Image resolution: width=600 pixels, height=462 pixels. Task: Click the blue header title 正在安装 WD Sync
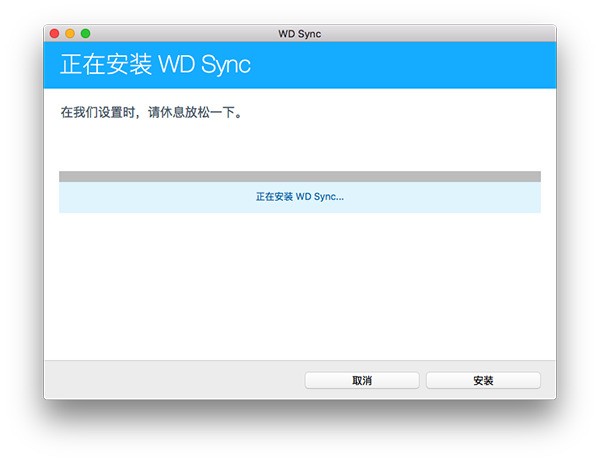tap(155, 65)
